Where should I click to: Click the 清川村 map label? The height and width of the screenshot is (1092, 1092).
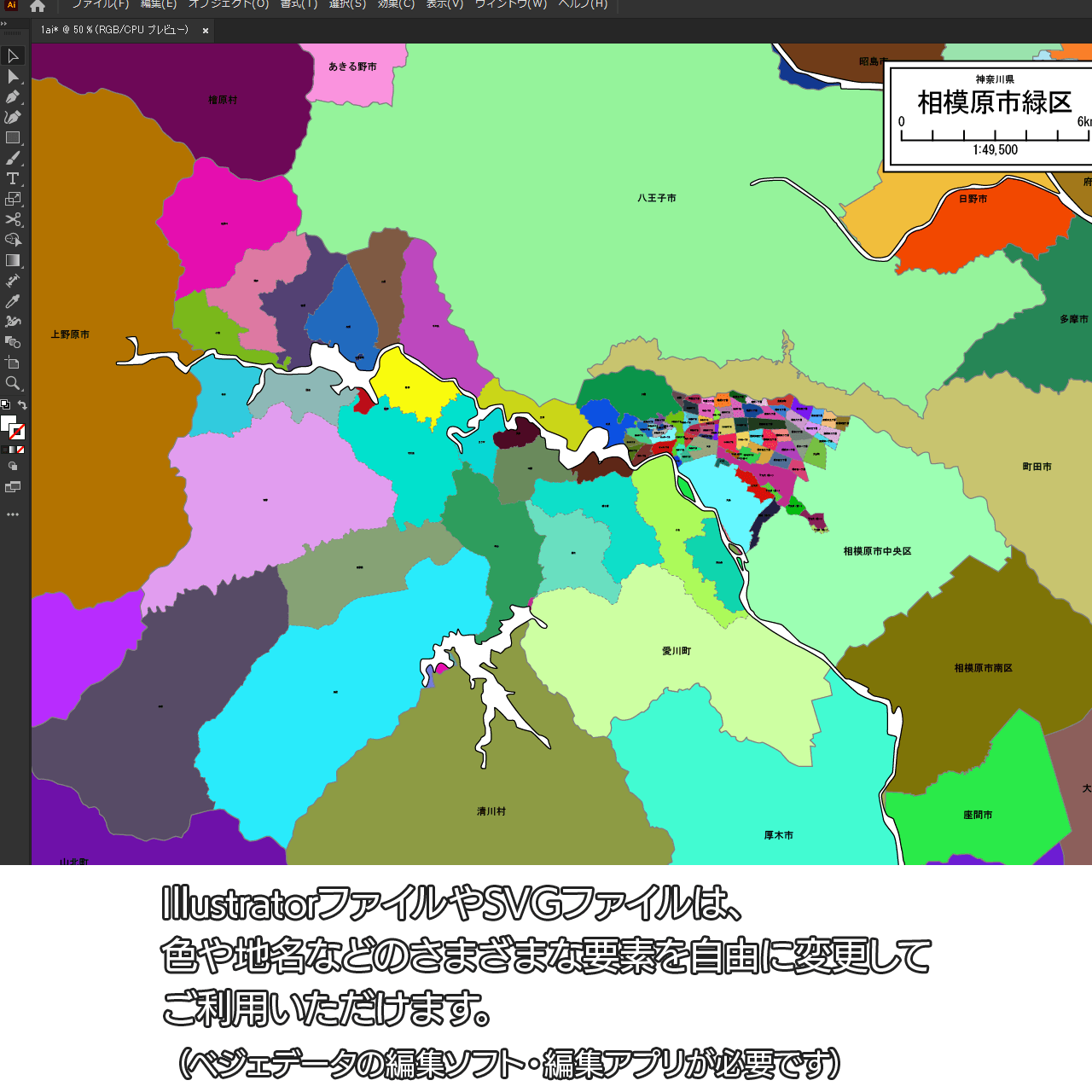click(x=491, y=811)
